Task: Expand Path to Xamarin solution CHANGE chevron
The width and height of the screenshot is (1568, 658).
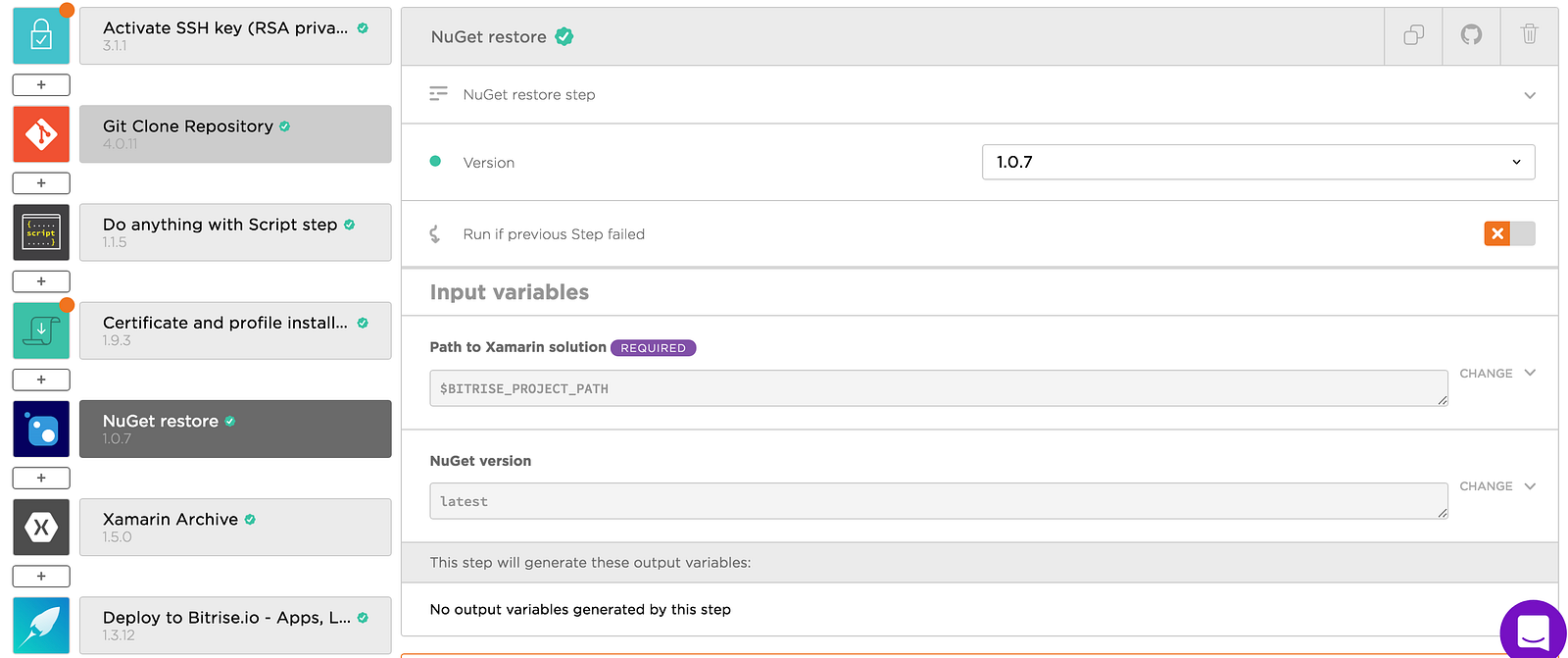Action: pos(1530,373)
